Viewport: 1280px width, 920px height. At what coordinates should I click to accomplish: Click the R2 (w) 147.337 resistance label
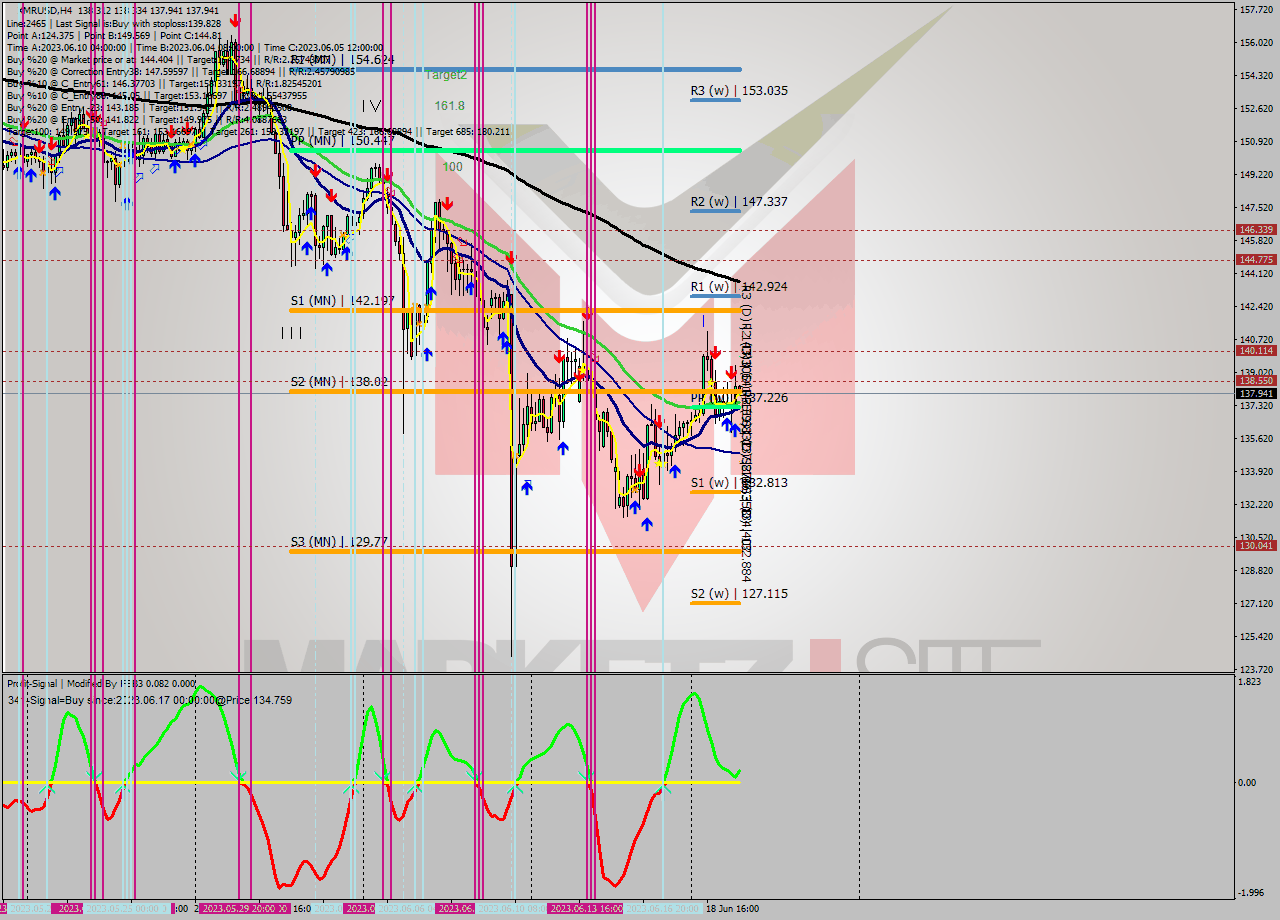tap(738, 202)
